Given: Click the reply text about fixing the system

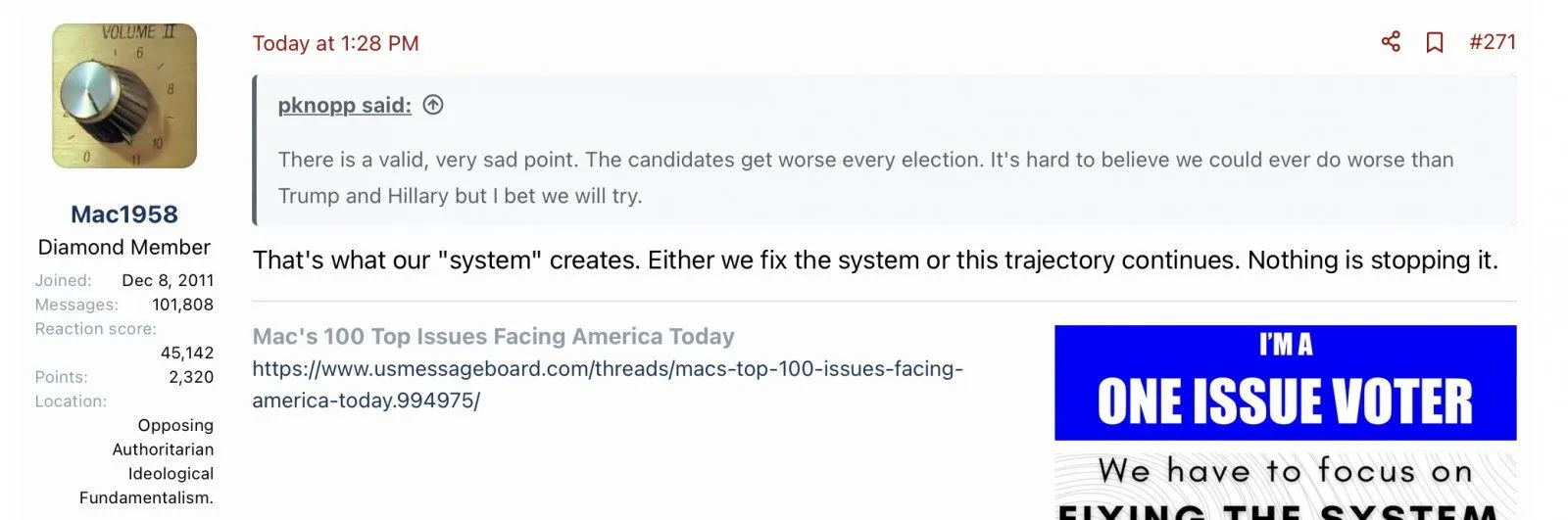Looking at the screenshot, I should click(x=874, y=260).
